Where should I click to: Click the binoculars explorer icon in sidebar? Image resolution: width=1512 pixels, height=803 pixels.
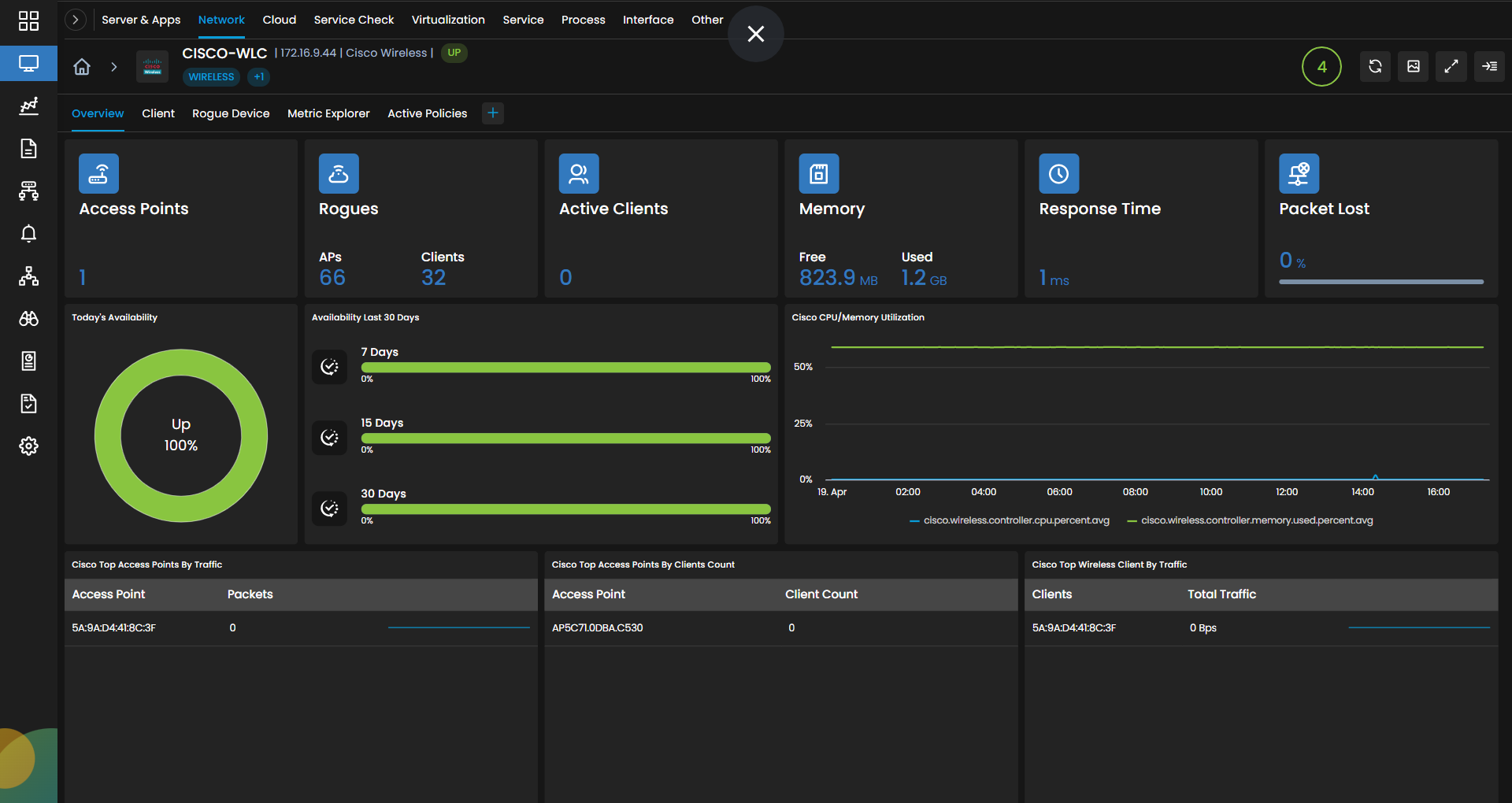tap(28, 318)
